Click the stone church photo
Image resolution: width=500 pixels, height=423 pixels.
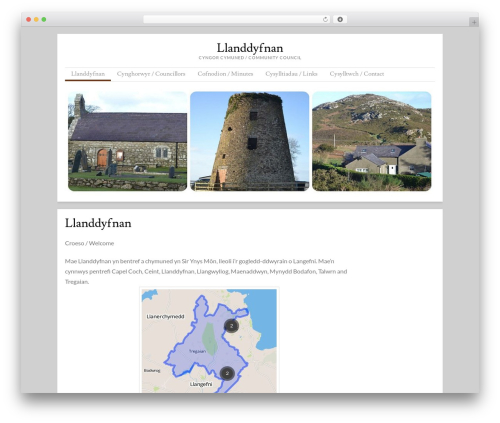(x=128, y=141)
